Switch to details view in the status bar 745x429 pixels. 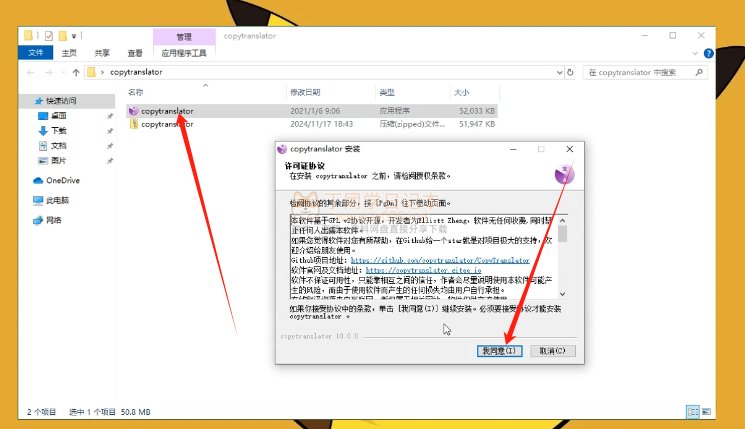coord(692,411)
